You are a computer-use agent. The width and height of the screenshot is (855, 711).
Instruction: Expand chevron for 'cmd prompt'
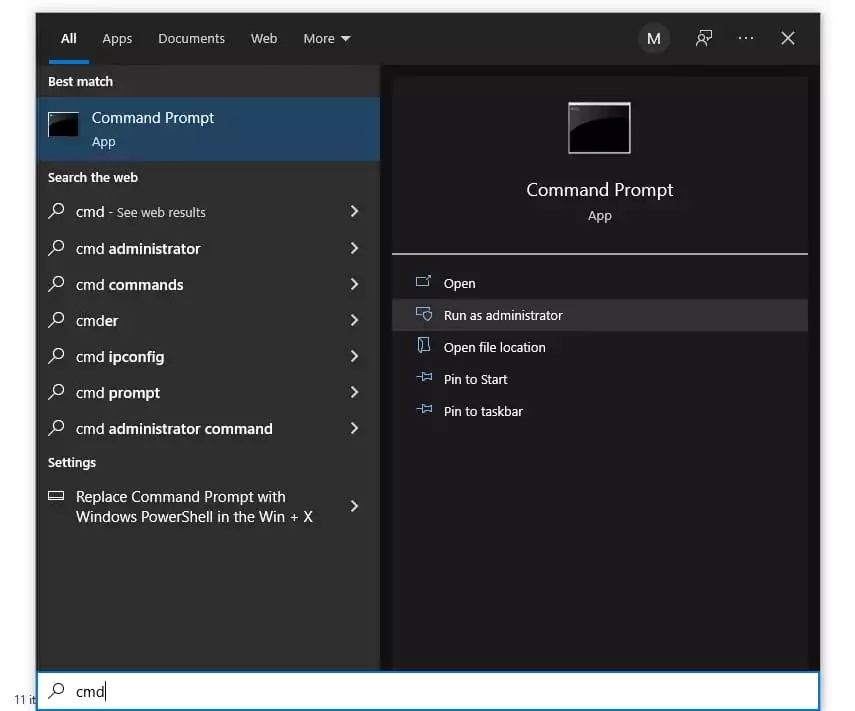[x=354, y=393]
